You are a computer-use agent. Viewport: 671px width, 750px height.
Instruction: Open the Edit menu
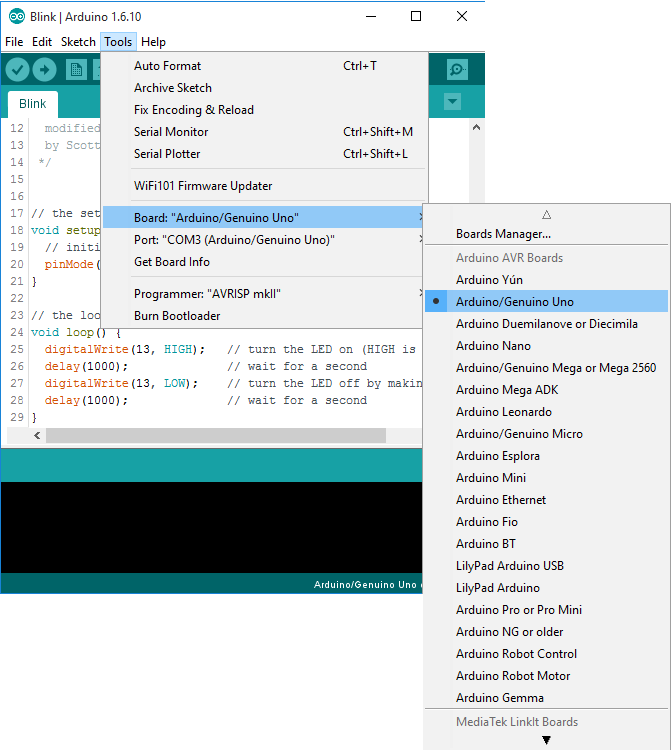pos(42,42)
